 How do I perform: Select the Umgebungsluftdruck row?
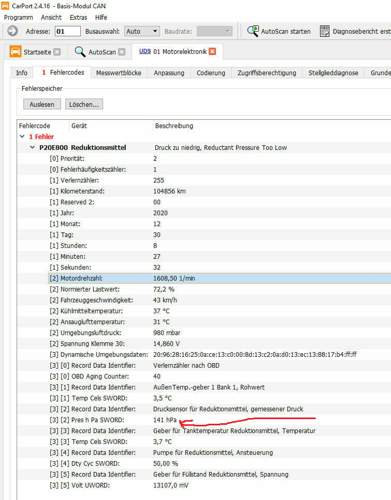(204, 333)
